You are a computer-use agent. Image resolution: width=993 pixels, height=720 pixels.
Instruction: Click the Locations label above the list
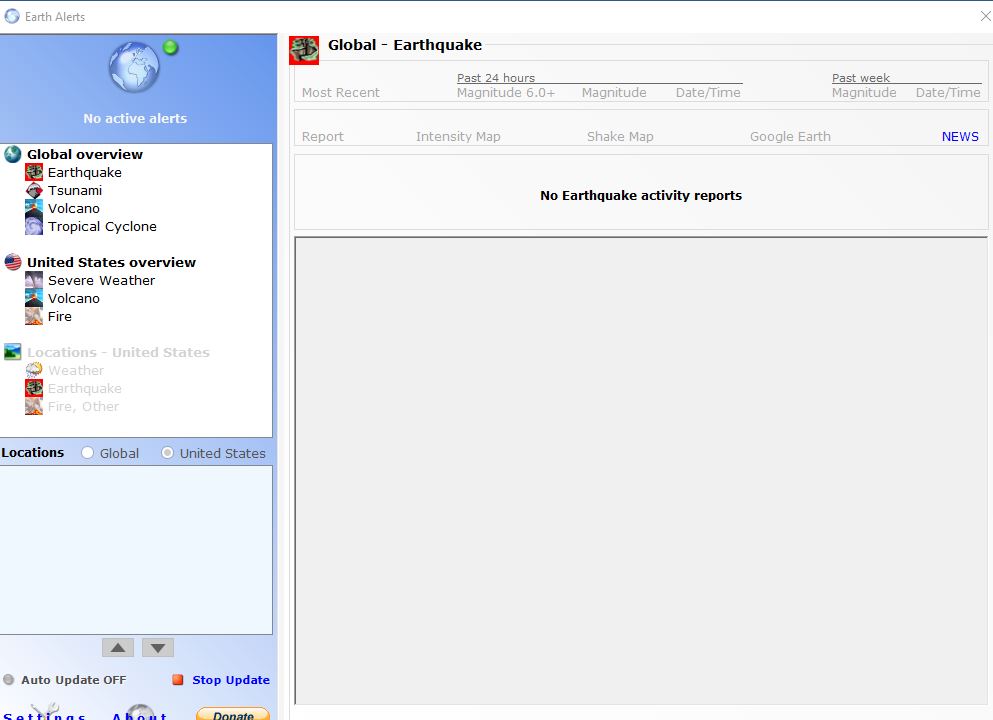tap(32, 453)
